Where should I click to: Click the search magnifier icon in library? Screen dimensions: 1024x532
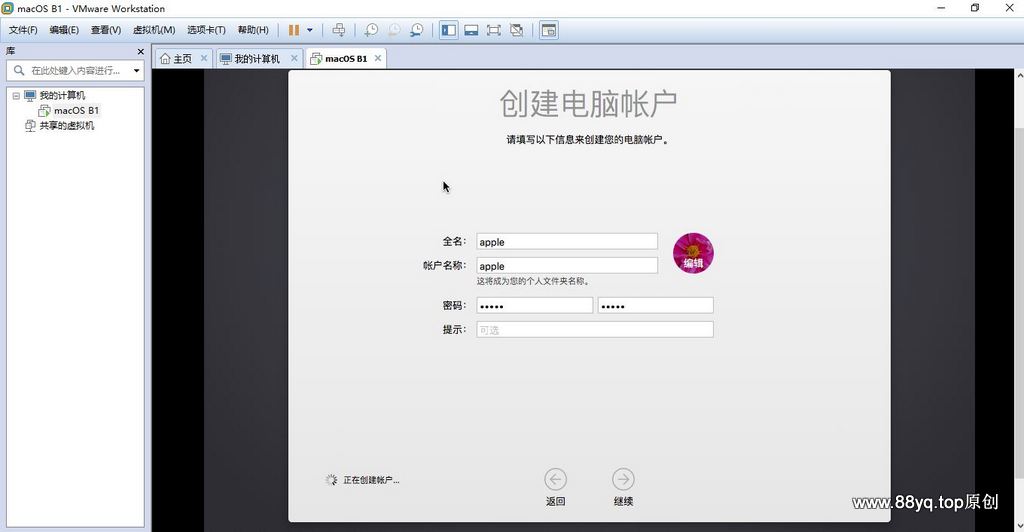click(18, 70)
